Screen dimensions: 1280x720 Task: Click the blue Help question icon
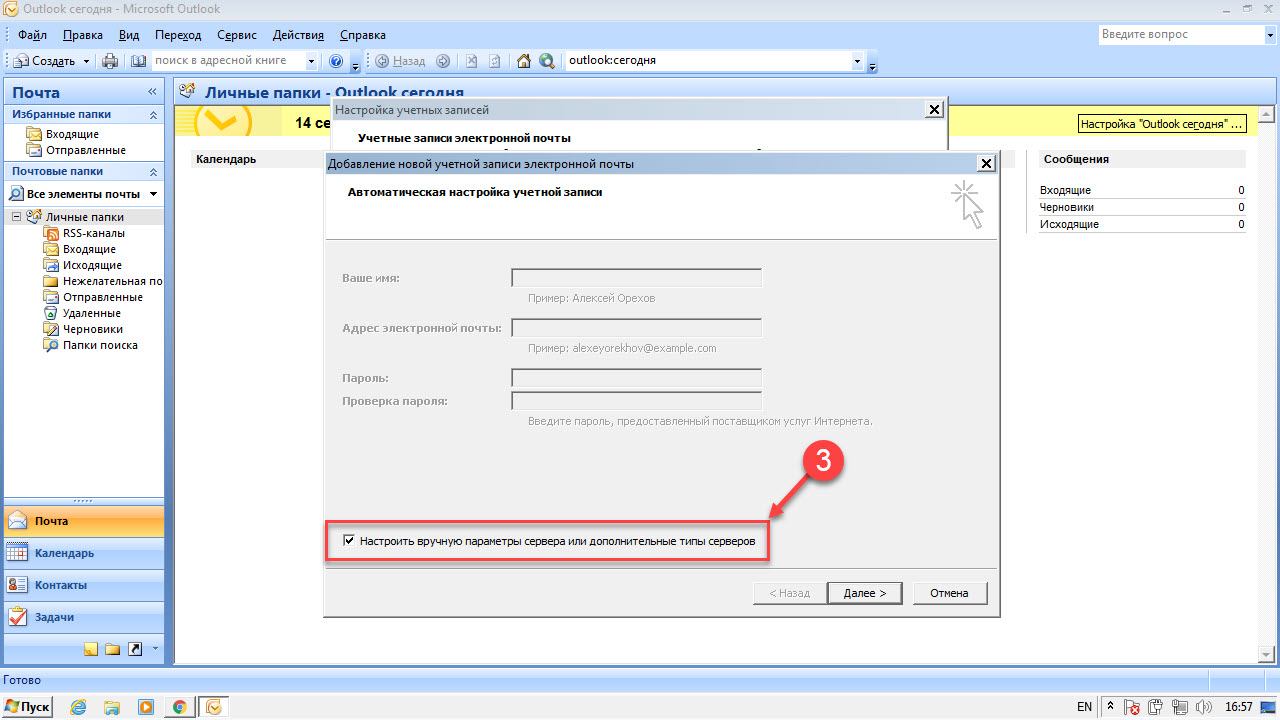click(336, 61)
